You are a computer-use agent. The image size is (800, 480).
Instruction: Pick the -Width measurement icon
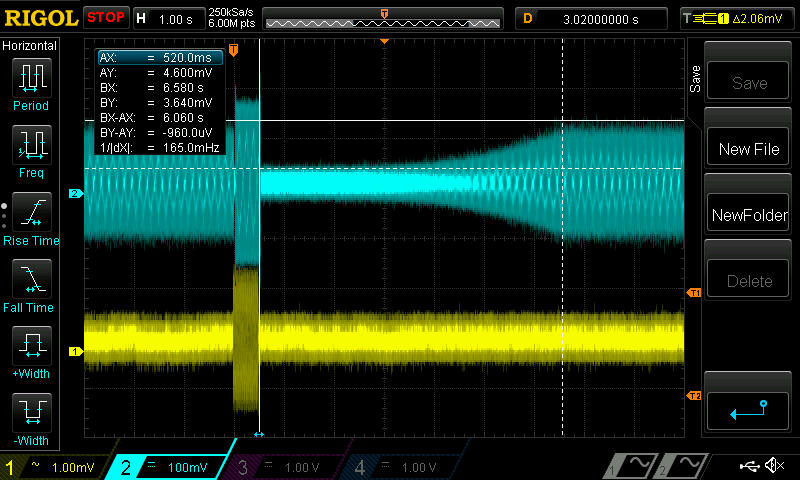31,414
